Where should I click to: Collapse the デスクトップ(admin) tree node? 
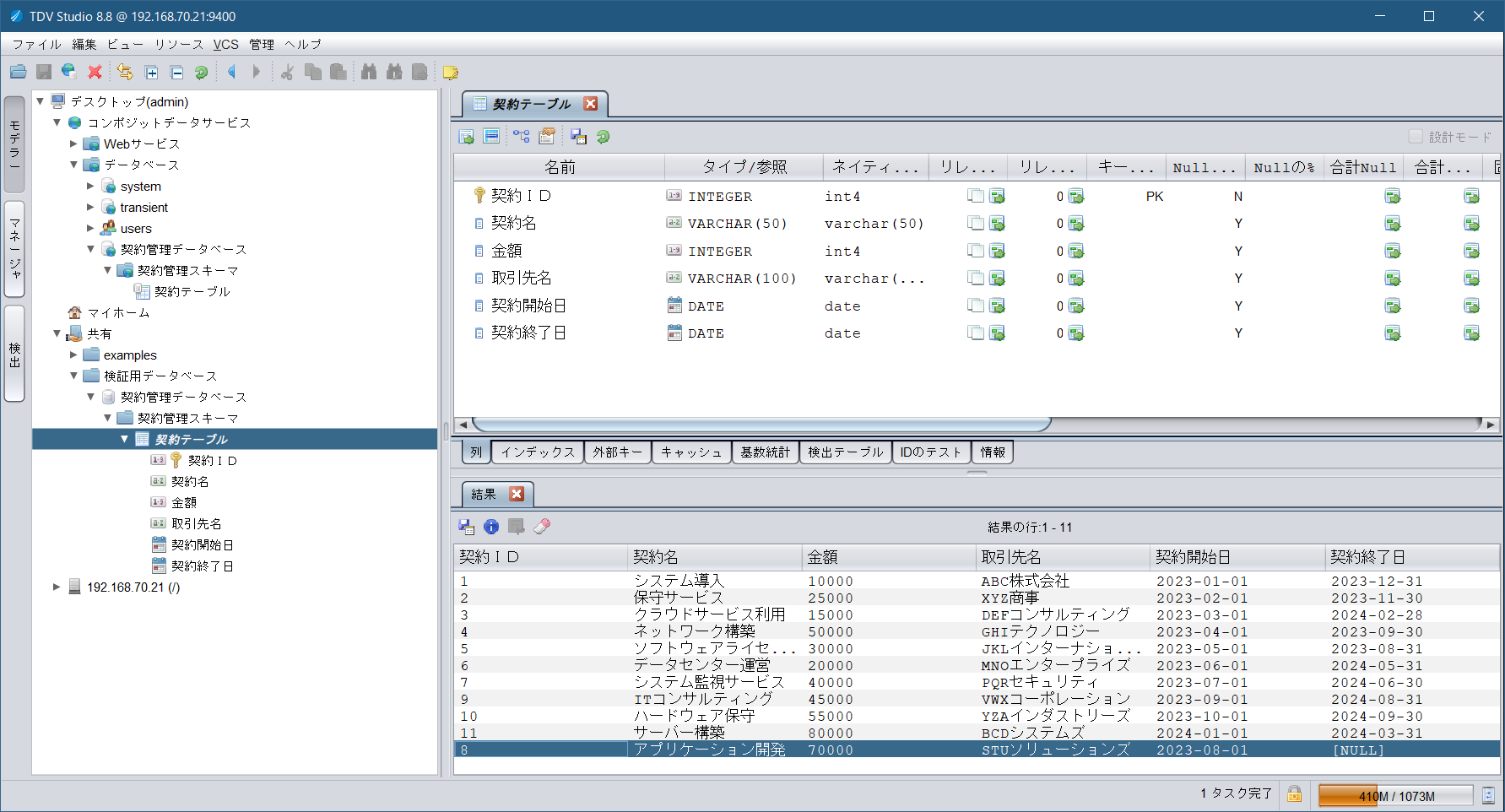(40, 101)
